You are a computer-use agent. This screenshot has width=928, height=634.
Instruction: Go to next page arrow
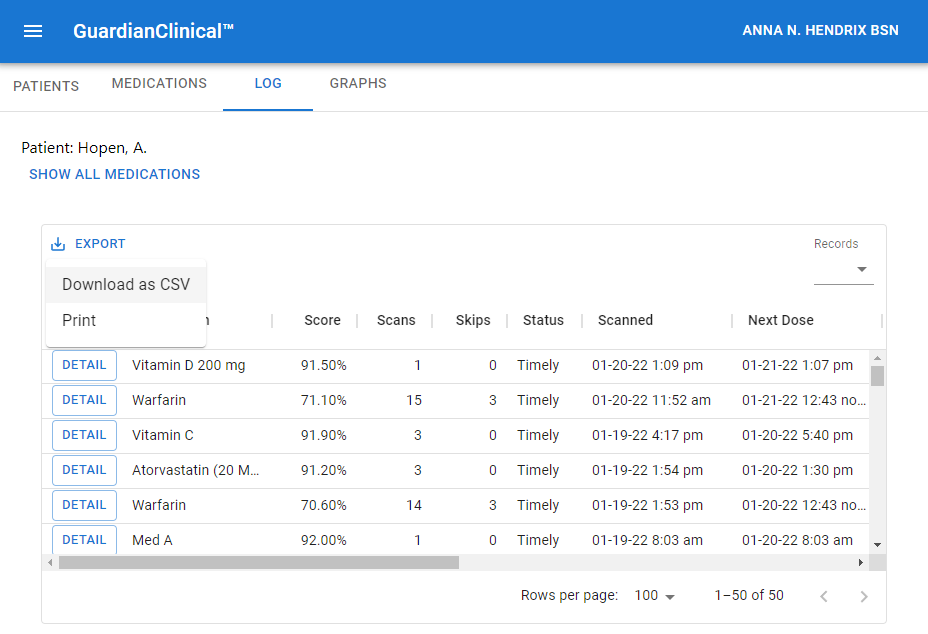[864, 596]
